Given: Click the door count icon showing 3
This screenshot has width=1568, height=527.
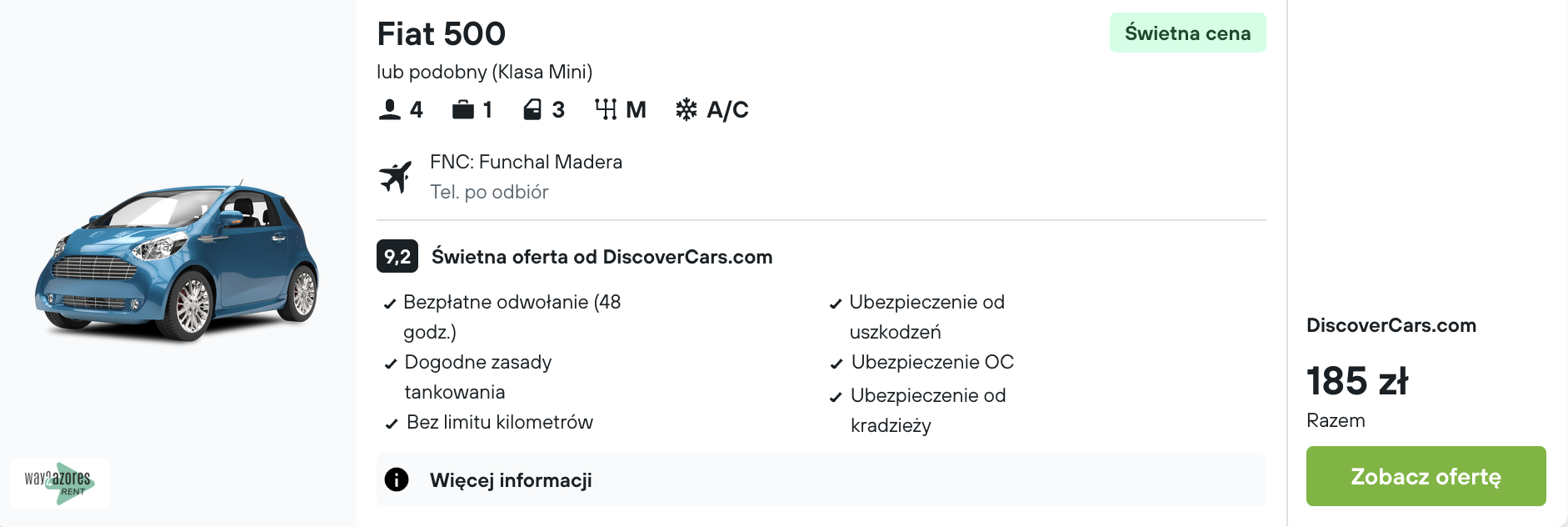Looking at the screenshot, I should tap(531, 108).
